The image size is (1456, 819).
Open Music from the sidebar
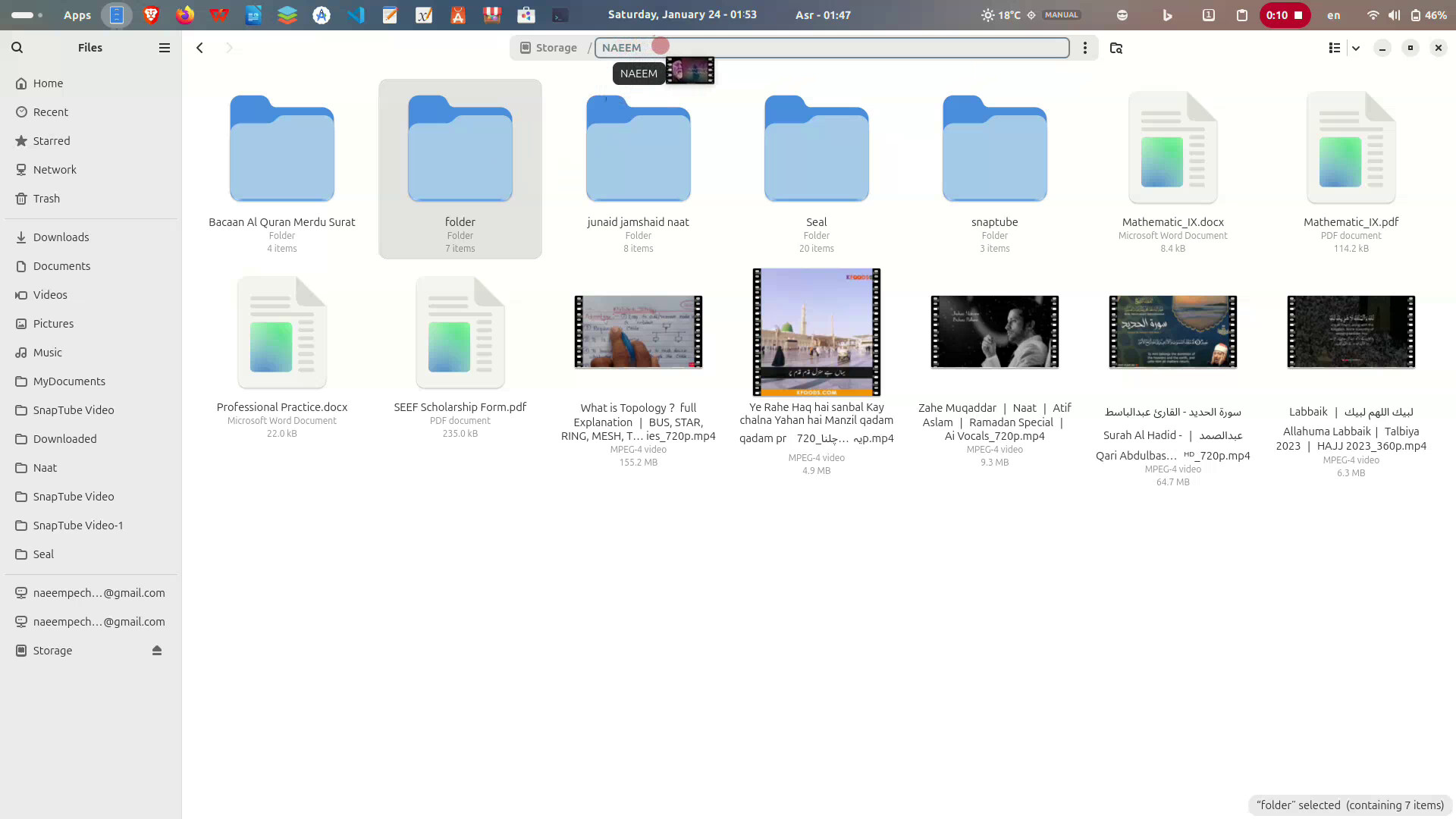click(48, 352)
